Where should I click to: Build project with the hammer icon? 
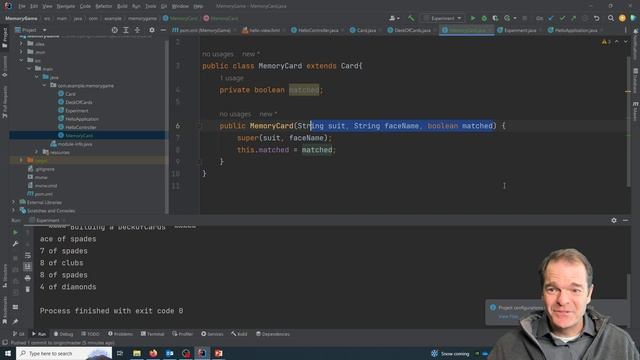[x=411, y=18]
